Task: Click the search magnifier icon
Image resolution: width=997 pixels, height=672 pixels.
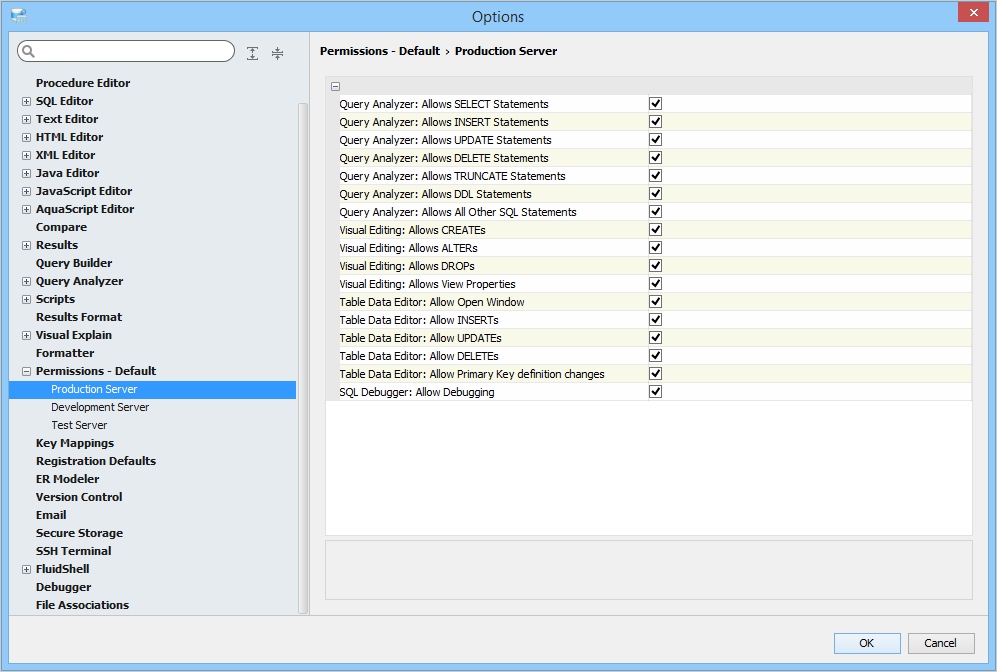Action: [29, 51]
